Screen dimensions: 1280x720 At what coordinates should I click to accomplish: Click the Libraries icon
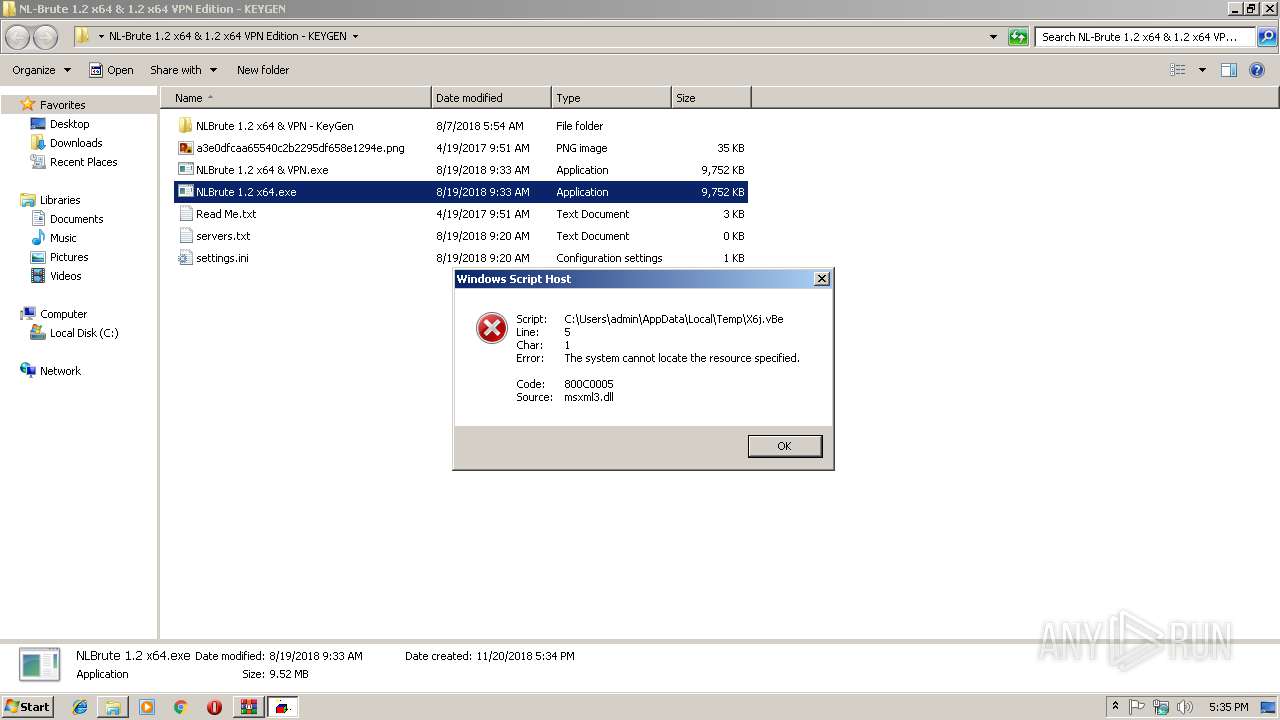tap(28, 200)
